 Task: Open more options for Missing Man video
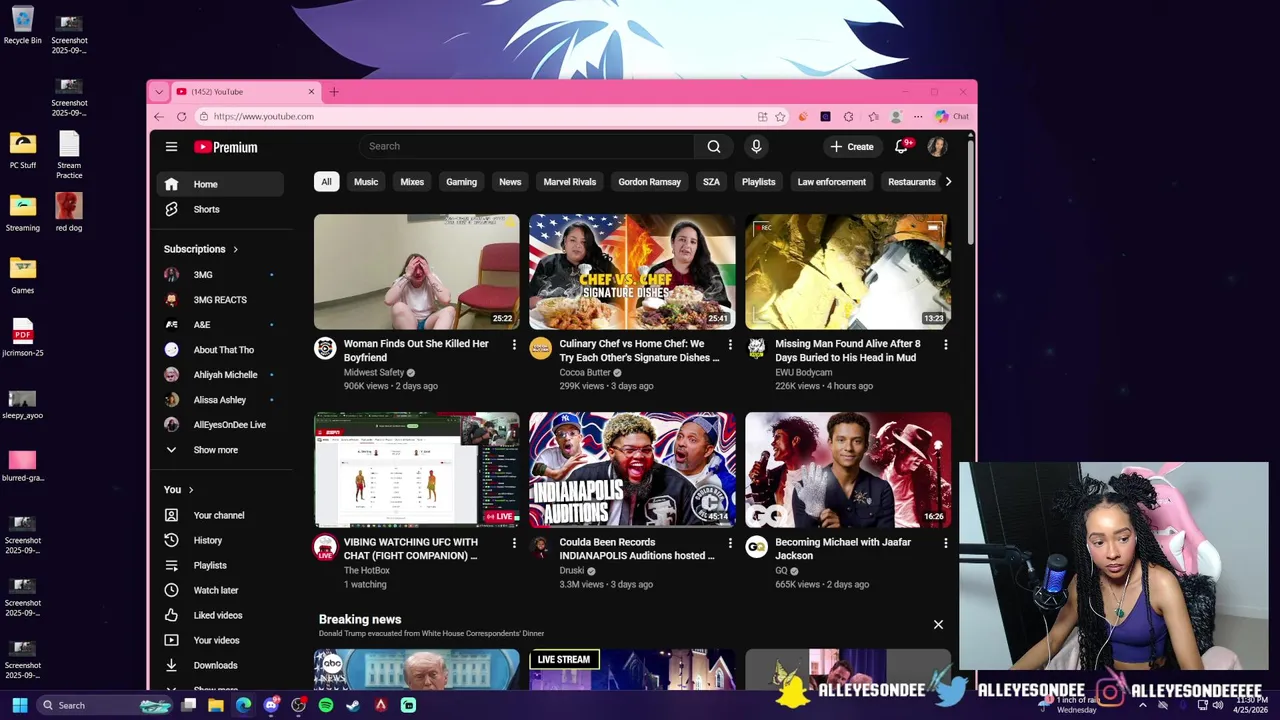click(x=945, y=344)
